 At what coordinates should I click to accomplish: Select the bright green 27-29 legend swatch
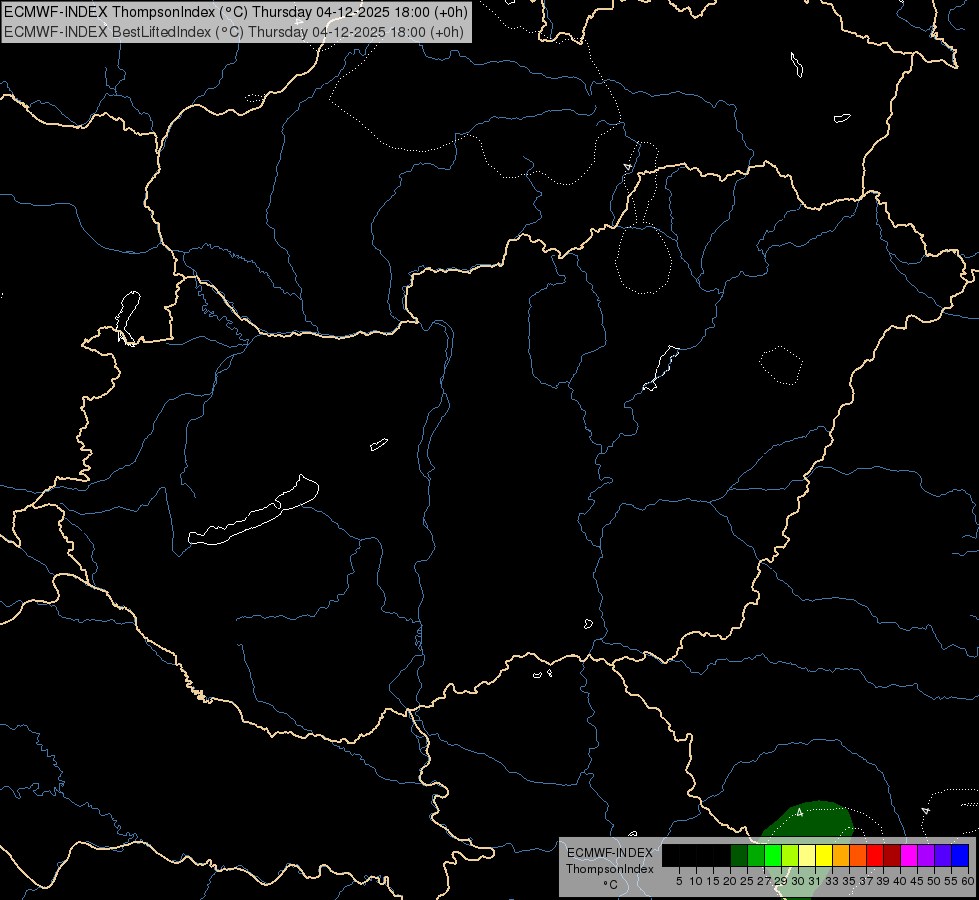(x=773, y=855)
